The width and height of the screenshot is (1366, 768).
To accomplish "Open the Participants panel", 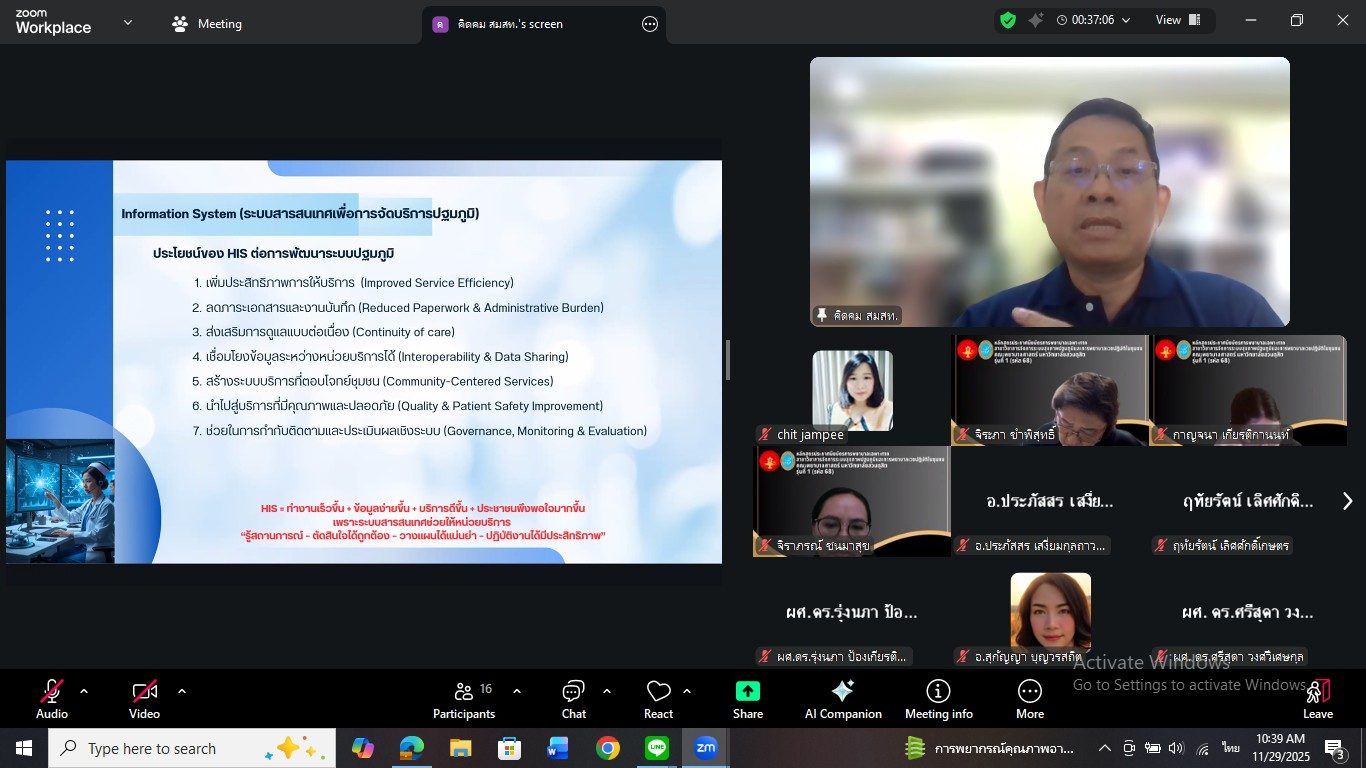I will pyautogui.click(x=463, y=700).
